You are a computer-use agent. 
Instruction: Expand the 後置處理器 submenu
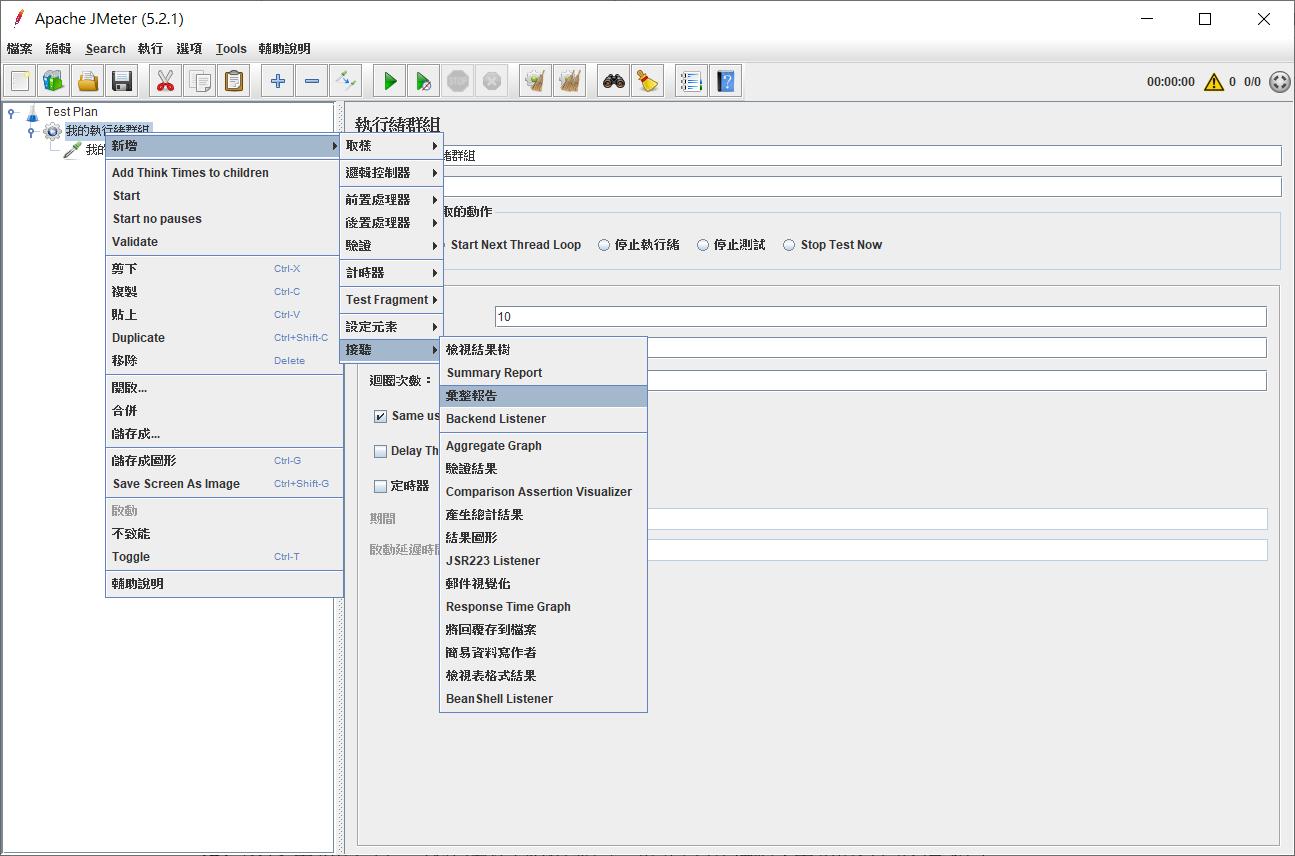tap(391, 223)
